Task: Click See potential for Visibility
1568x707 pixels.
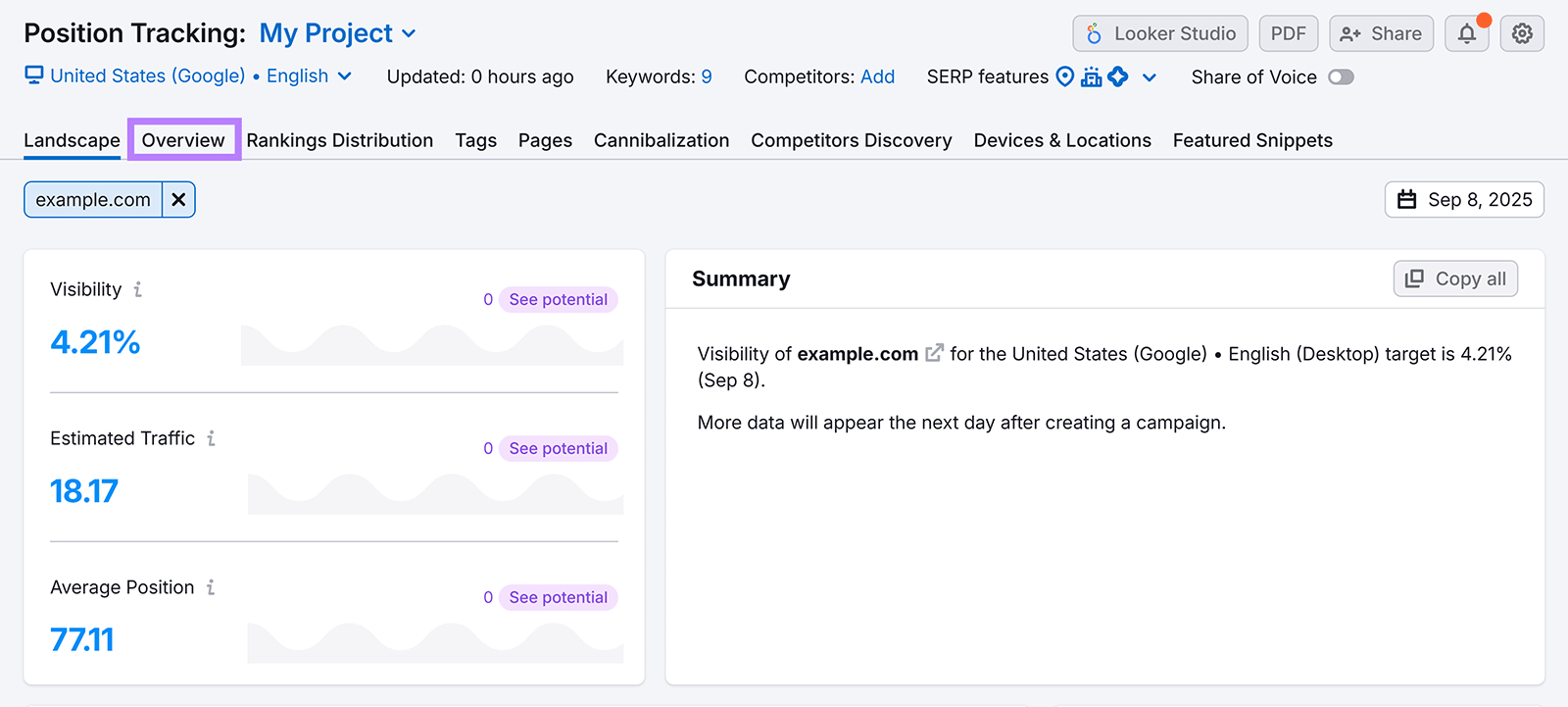Action: [558, 300]
